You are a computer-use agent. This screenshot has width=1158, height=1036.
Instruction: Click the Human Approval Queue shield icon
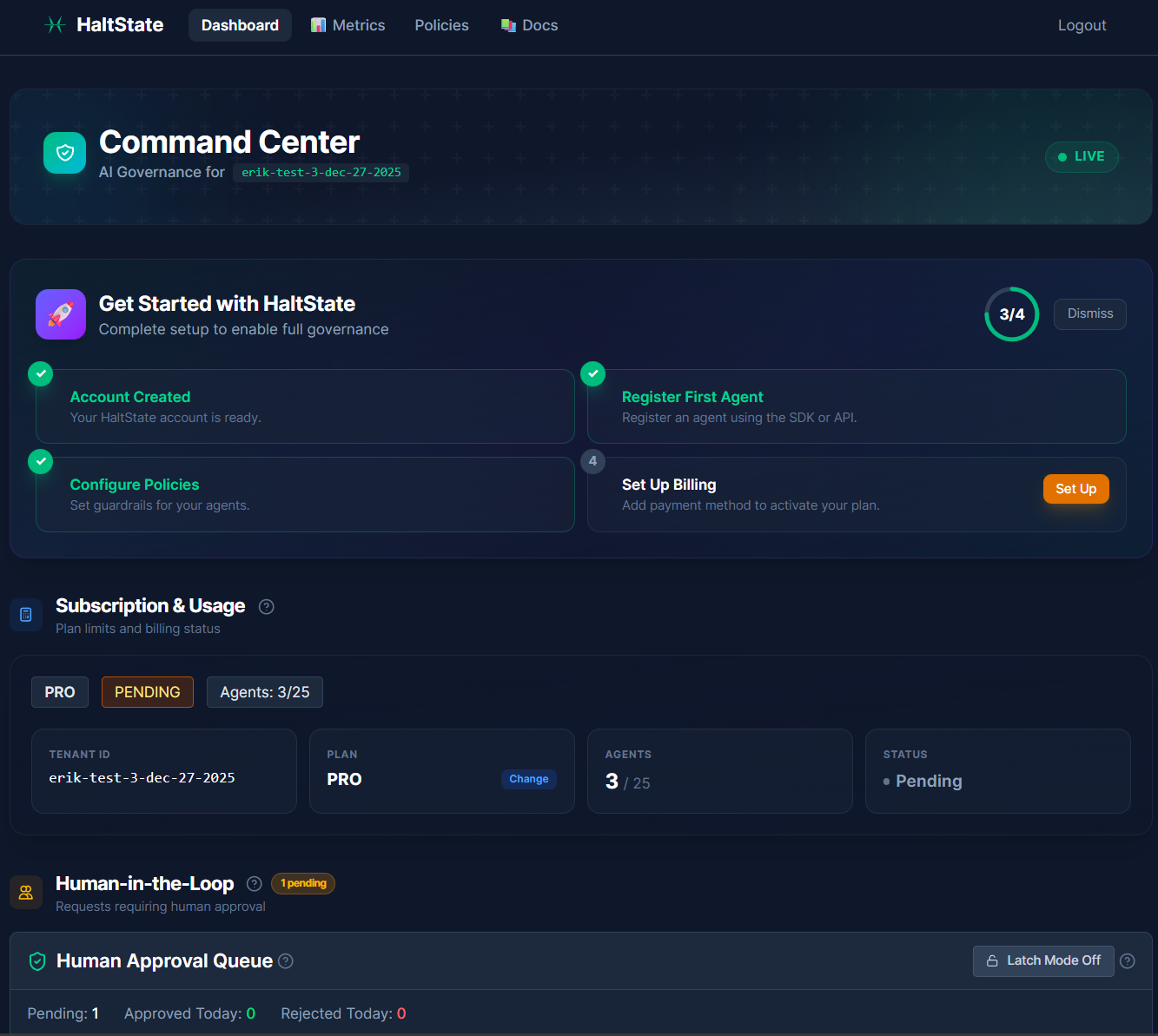pyautogui.click(x=36, y=960)
